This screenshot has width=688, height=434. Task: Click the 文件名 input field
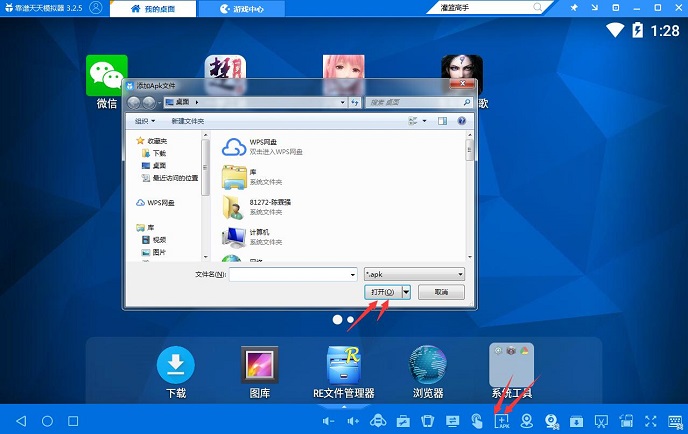tap(292, 273)
